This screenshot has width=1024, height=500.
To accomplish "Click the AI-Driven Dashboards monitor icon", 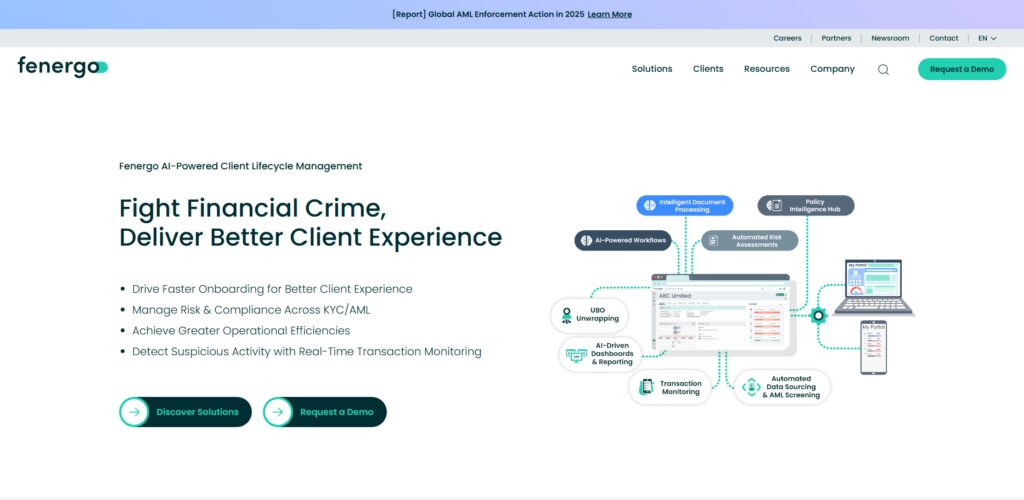I will (576, 354).
